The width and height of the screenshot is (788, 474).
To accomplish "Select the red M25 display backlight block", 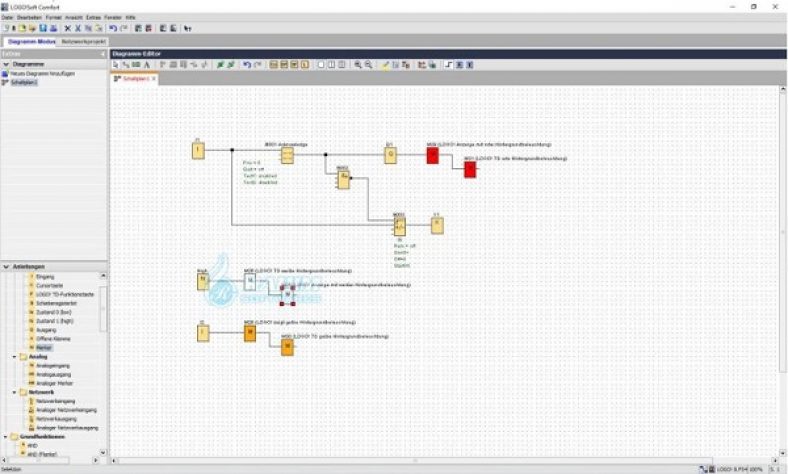I will click(432, 155).
